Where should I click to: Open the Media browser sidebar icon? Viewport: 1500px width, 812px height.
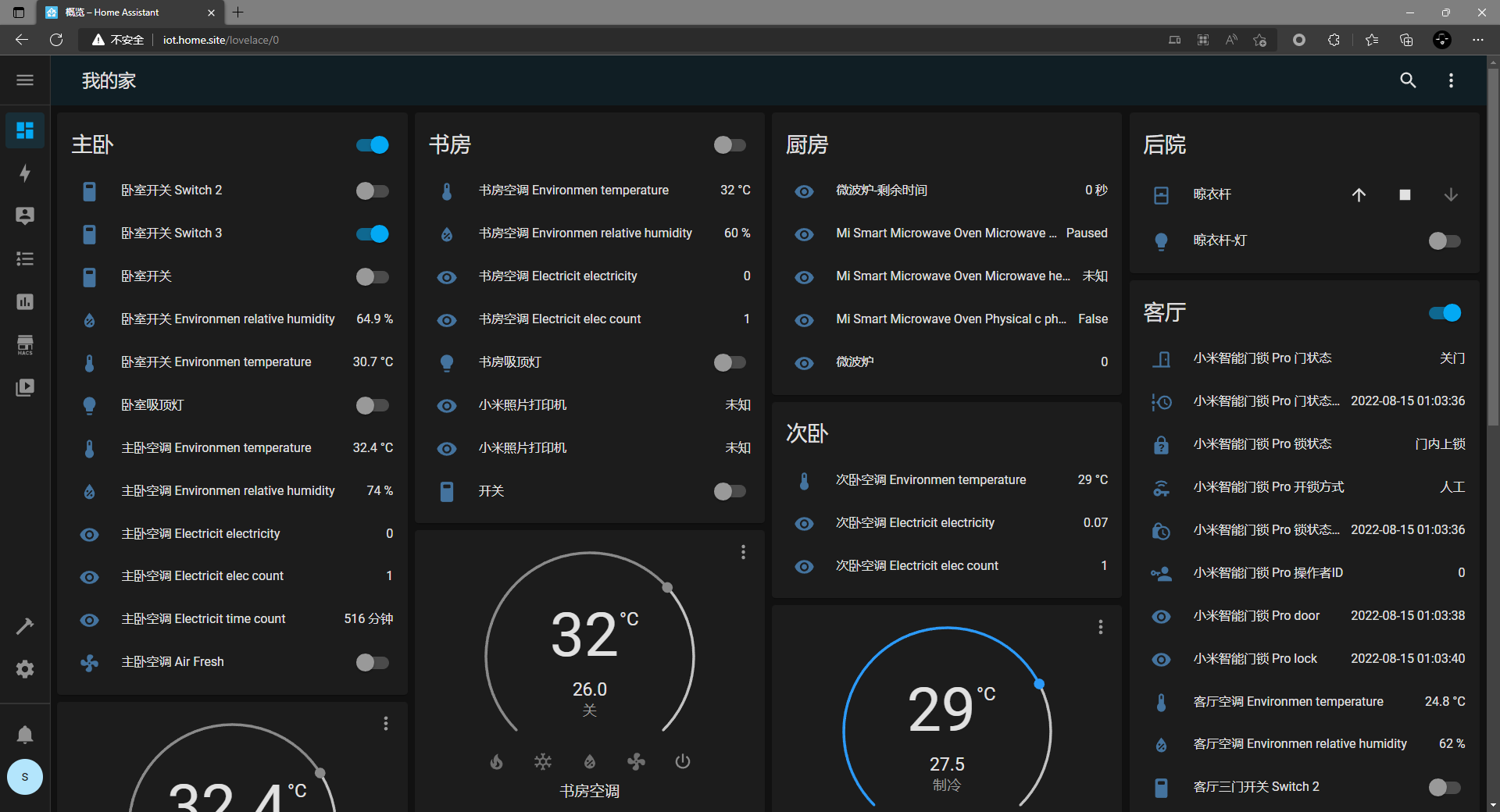[25, 387]
